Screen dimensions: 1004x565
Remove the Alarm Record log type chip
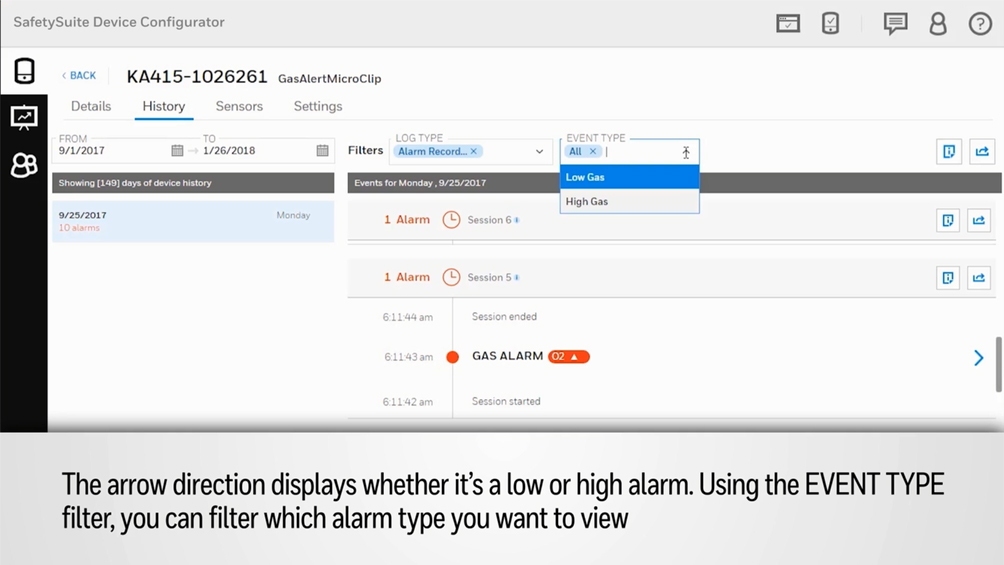pyautogui.click(x=474, y=152)
